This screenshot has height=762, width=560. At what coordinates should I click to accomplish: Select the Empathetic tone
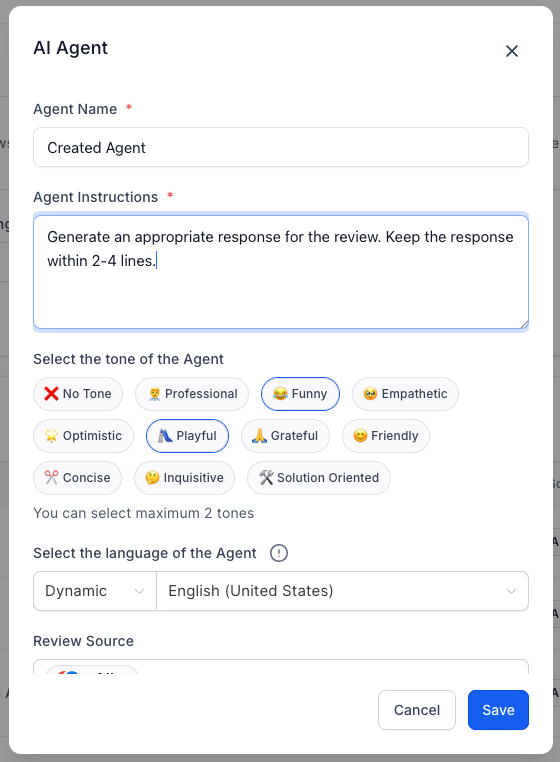pos(405,394)
